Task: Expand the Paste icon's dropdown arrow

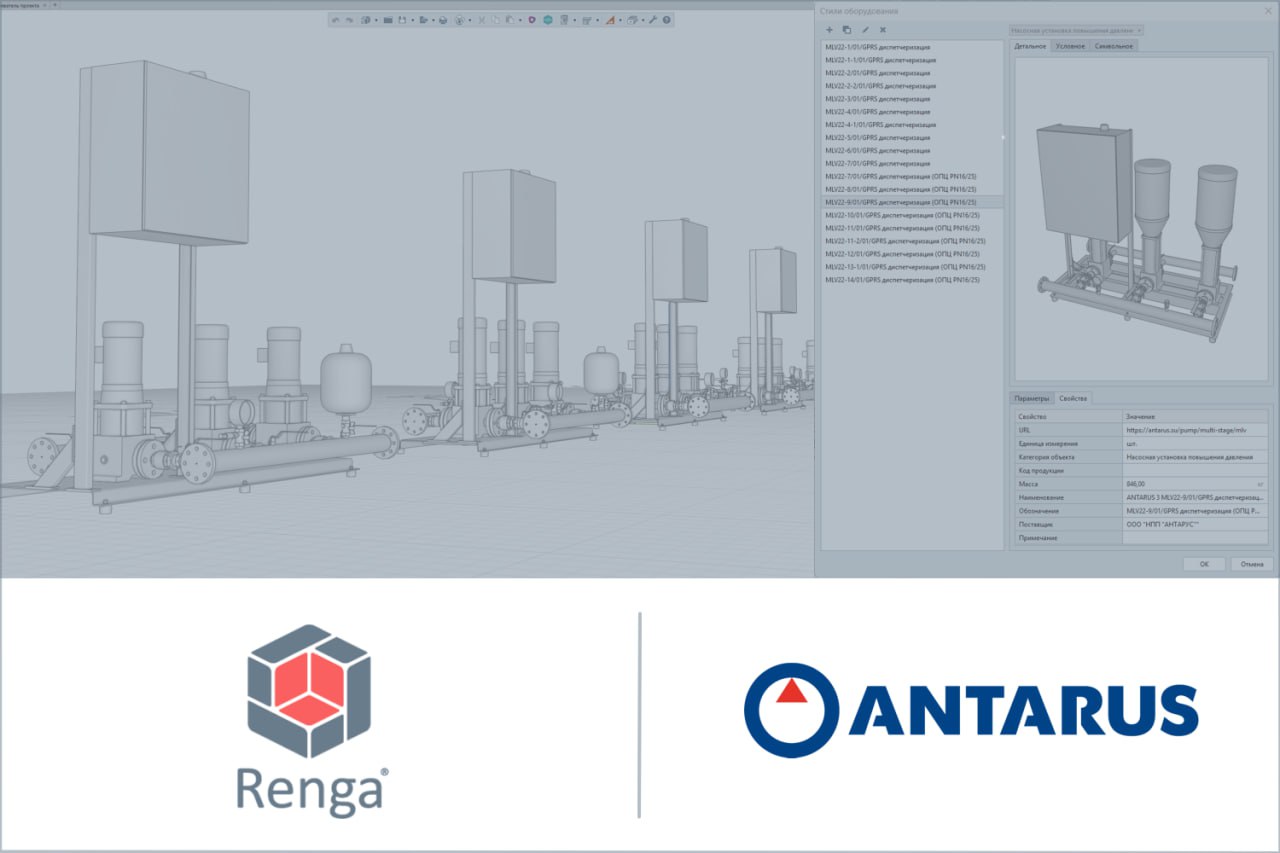Action: [x=520, y=20]
